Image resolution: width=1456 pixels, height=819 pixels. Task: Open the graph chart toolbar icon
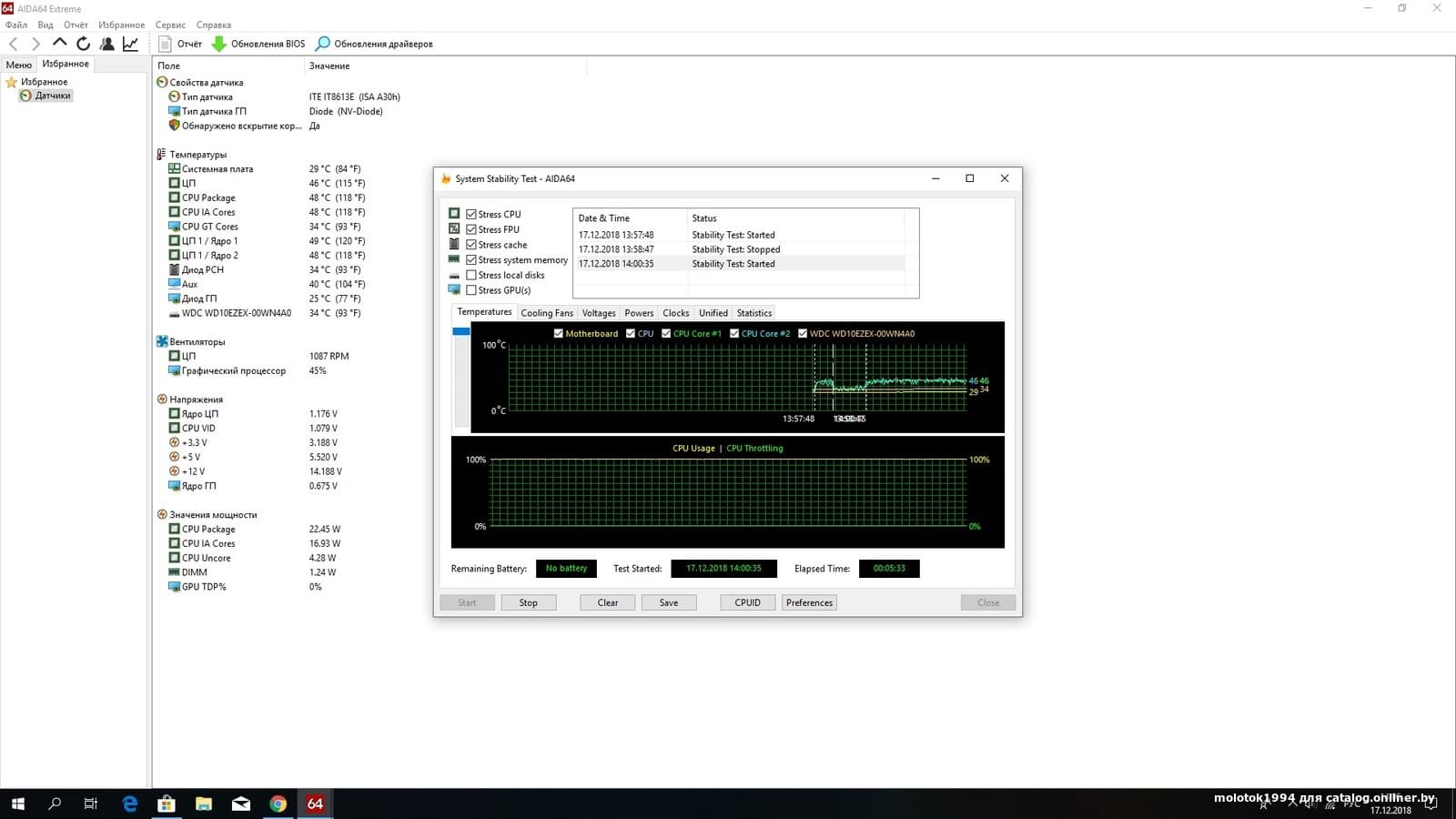tap(131, 44)
